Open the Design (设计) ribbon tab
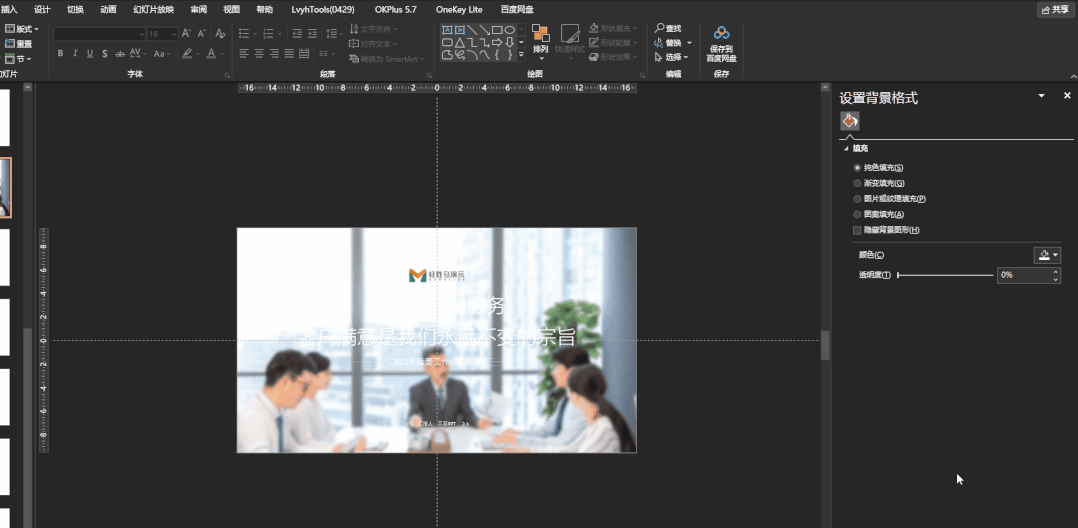Screen dimensions: 1078x528 coord(42,10)
